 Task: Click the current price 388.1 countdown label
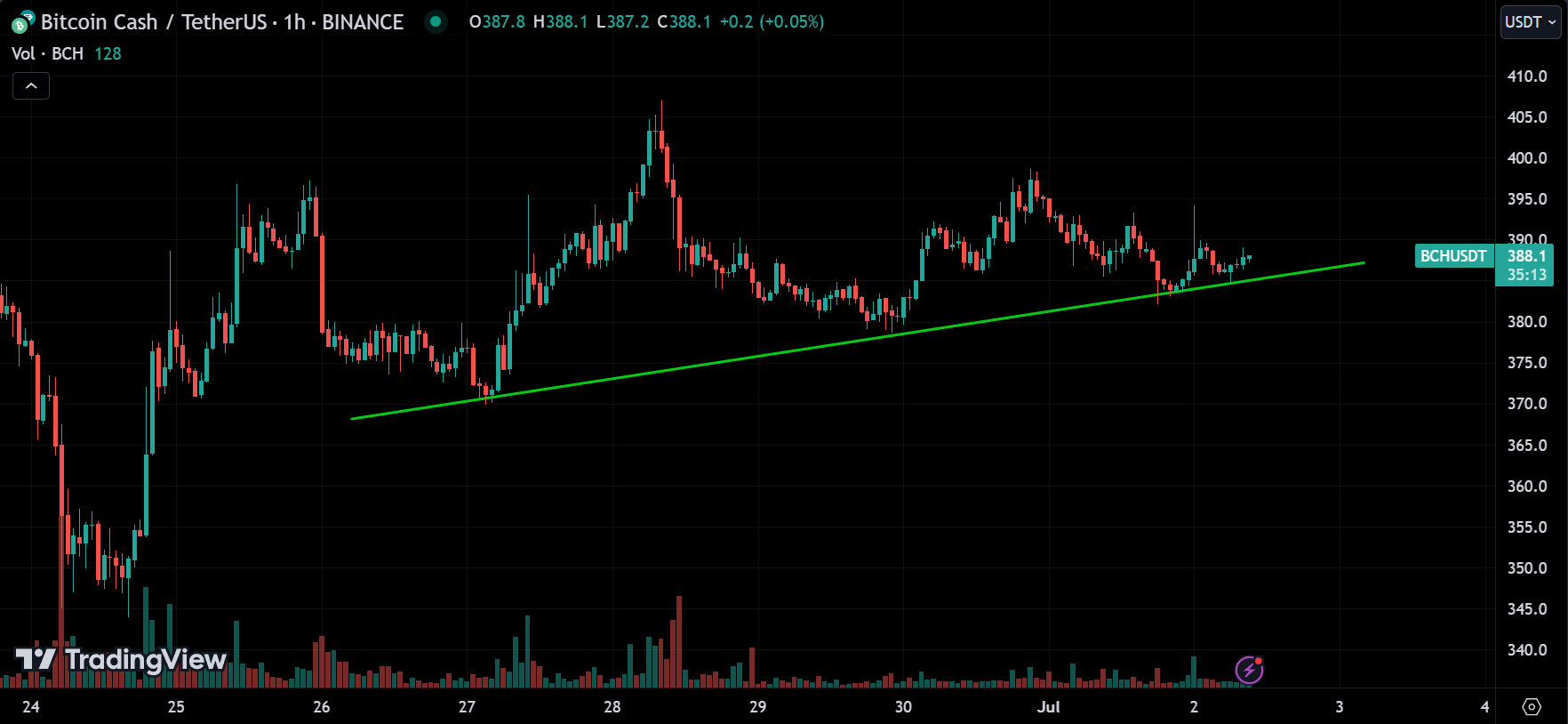1525,265
